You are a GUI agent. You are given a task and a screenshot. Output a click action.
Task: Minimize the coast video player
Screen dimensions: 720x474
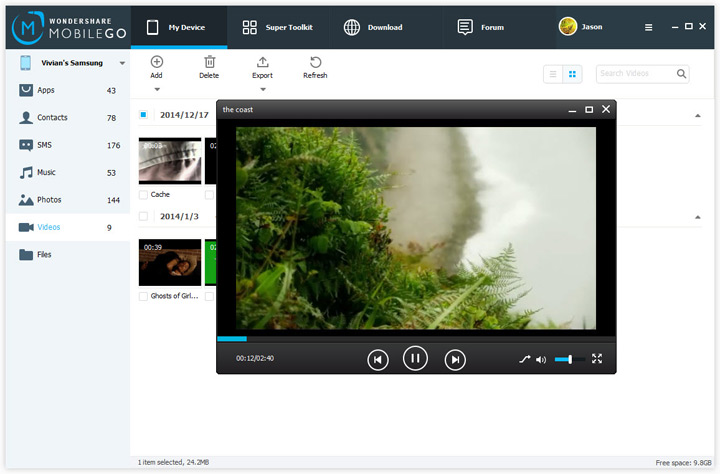(x=572, y=110)
